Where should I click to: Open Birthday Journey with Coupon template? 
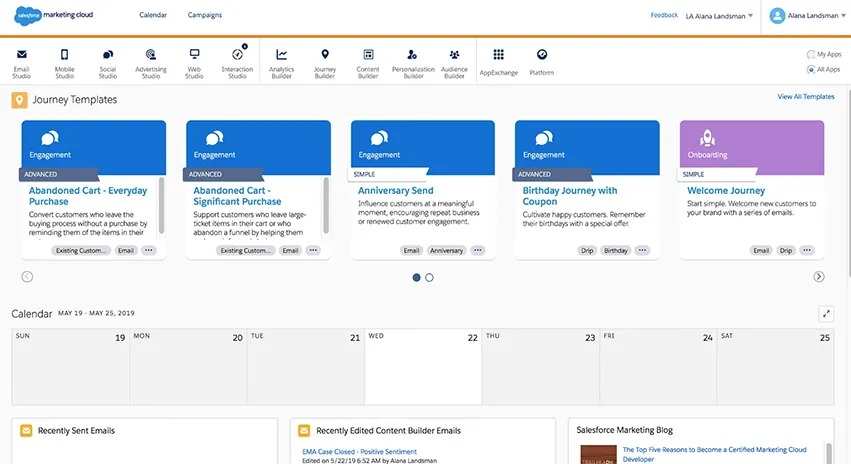570,196
